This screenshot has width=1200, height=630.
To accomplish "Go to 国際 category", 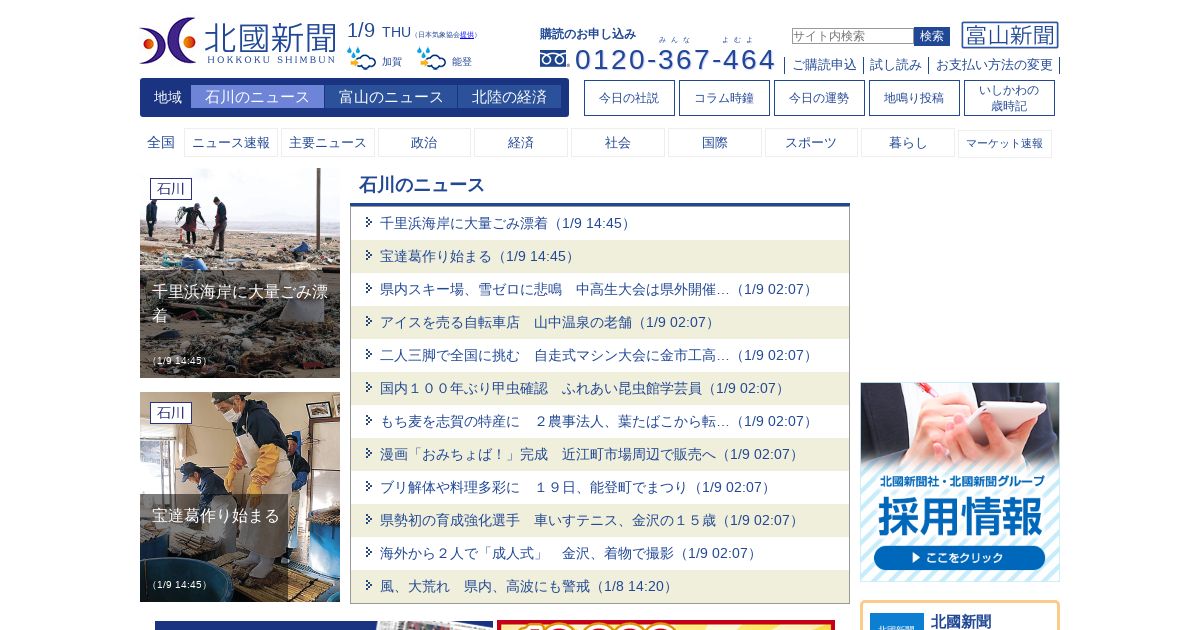I will click(x=715, y=143).
